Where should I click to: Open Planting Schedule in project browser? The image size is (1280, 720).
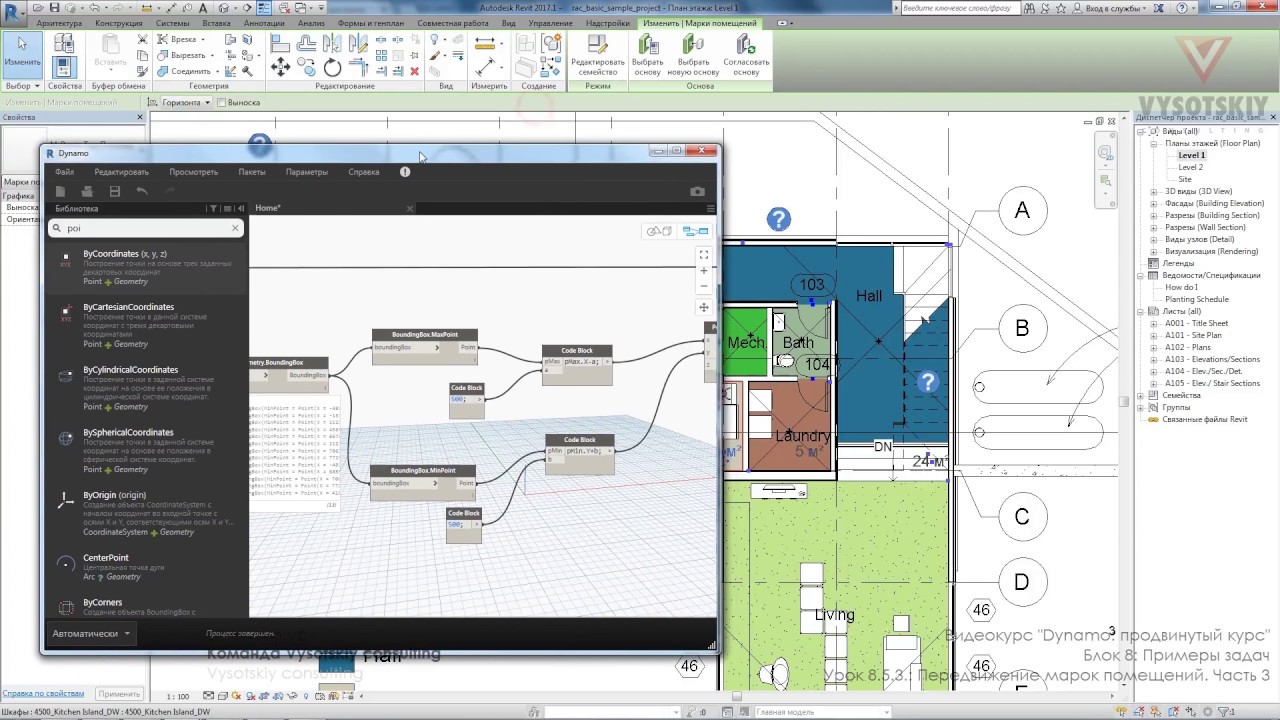(x=1196, y=299)
